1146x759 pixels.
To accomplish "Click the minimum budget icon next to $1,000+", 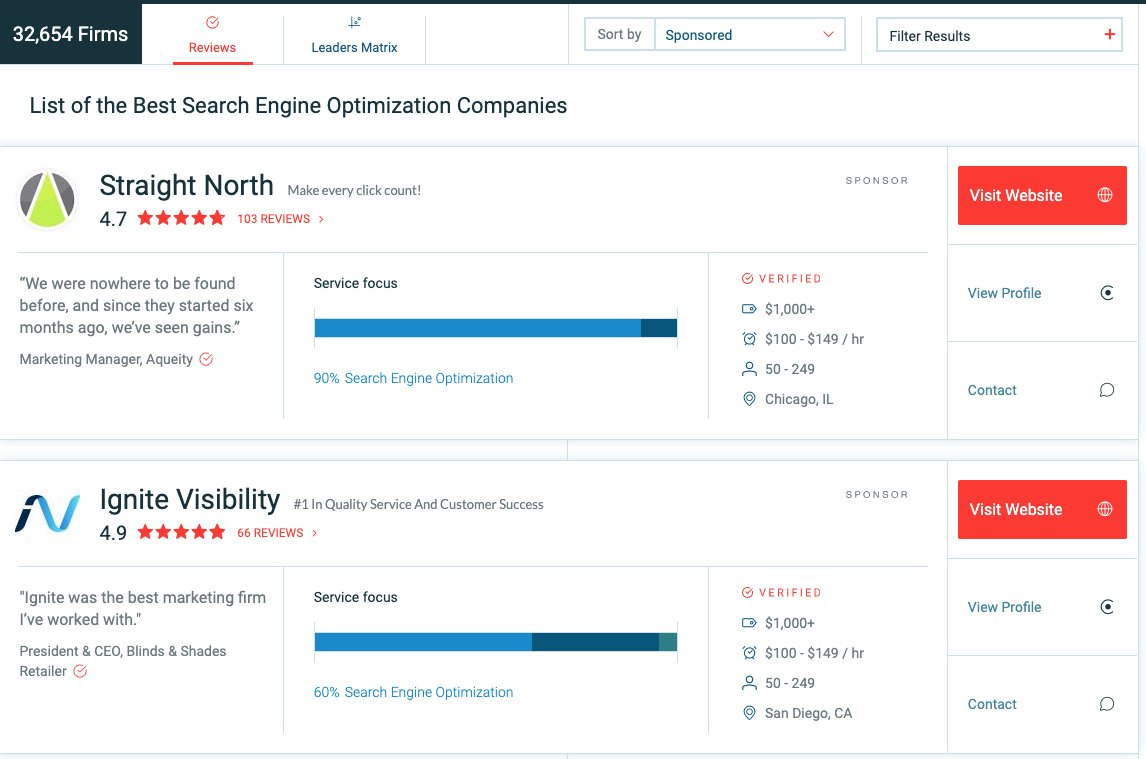I will coord(749,308).
